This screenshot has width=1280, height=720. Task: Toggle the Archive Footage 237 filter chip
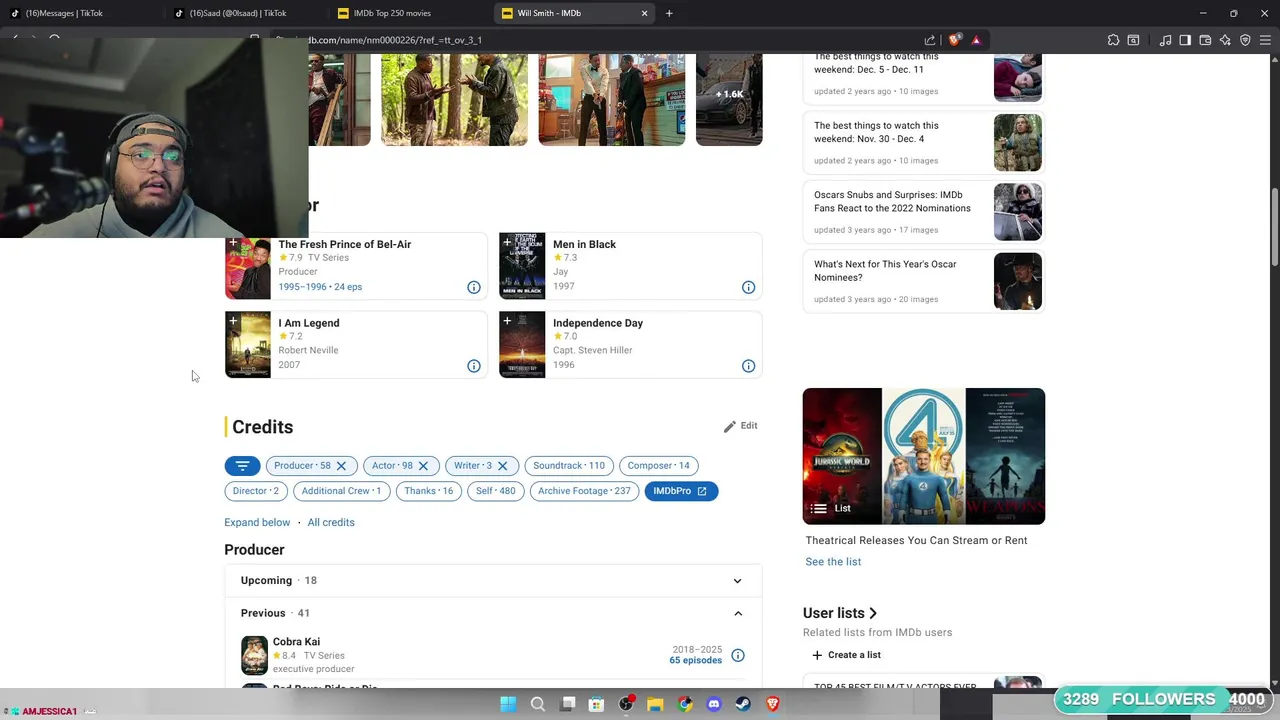(x=584, y=491)
